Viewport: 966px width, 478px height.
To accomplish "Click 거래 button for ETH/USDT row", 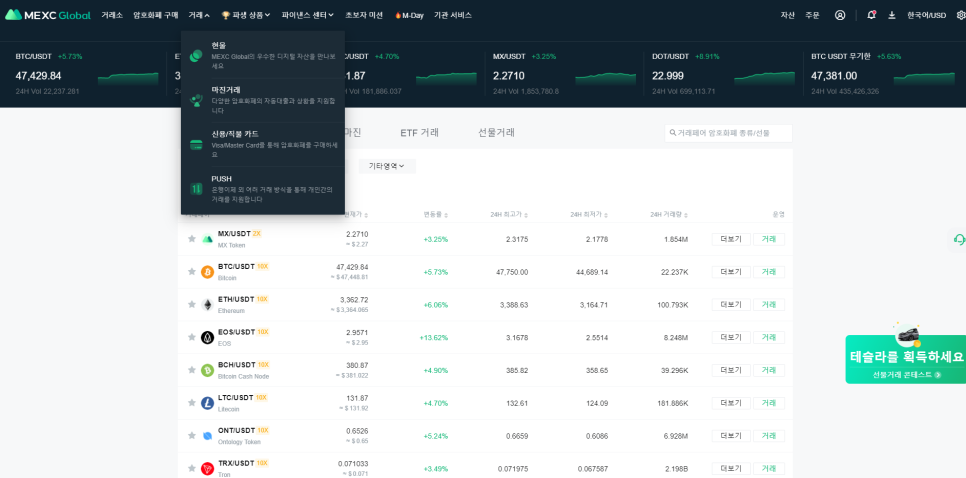I will click(769, 304).
